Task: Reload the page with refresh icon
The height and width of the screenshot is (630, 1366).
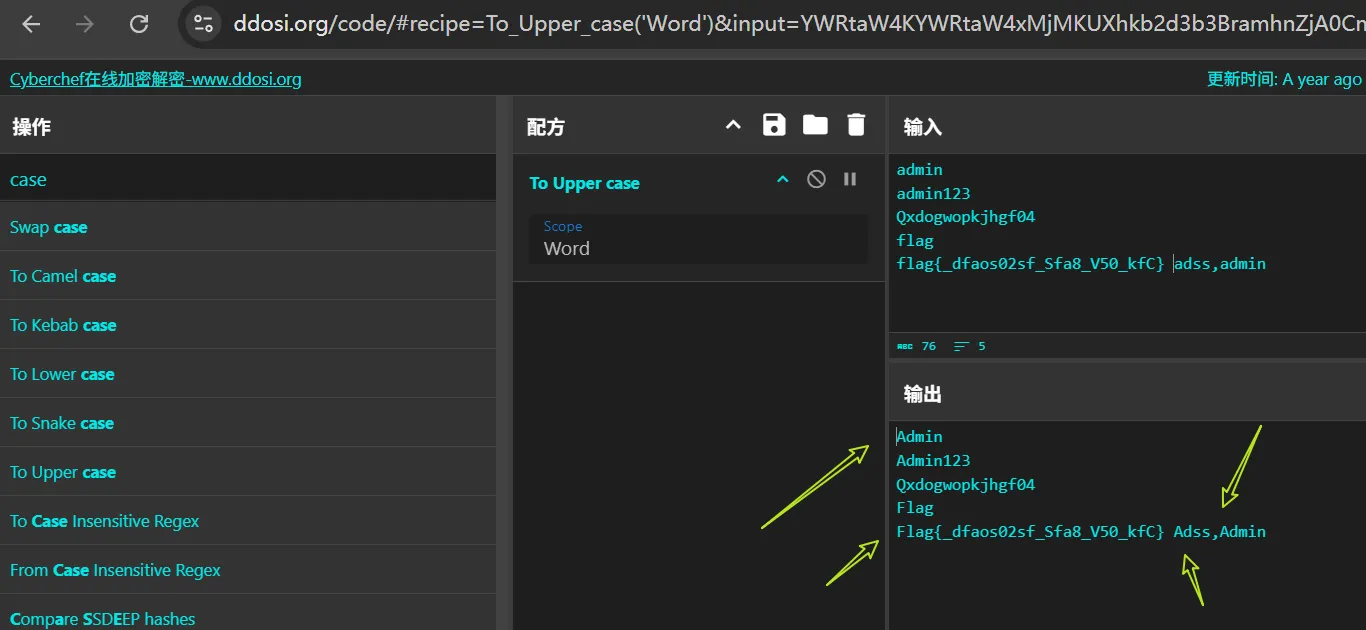Action: click(139, 24)
